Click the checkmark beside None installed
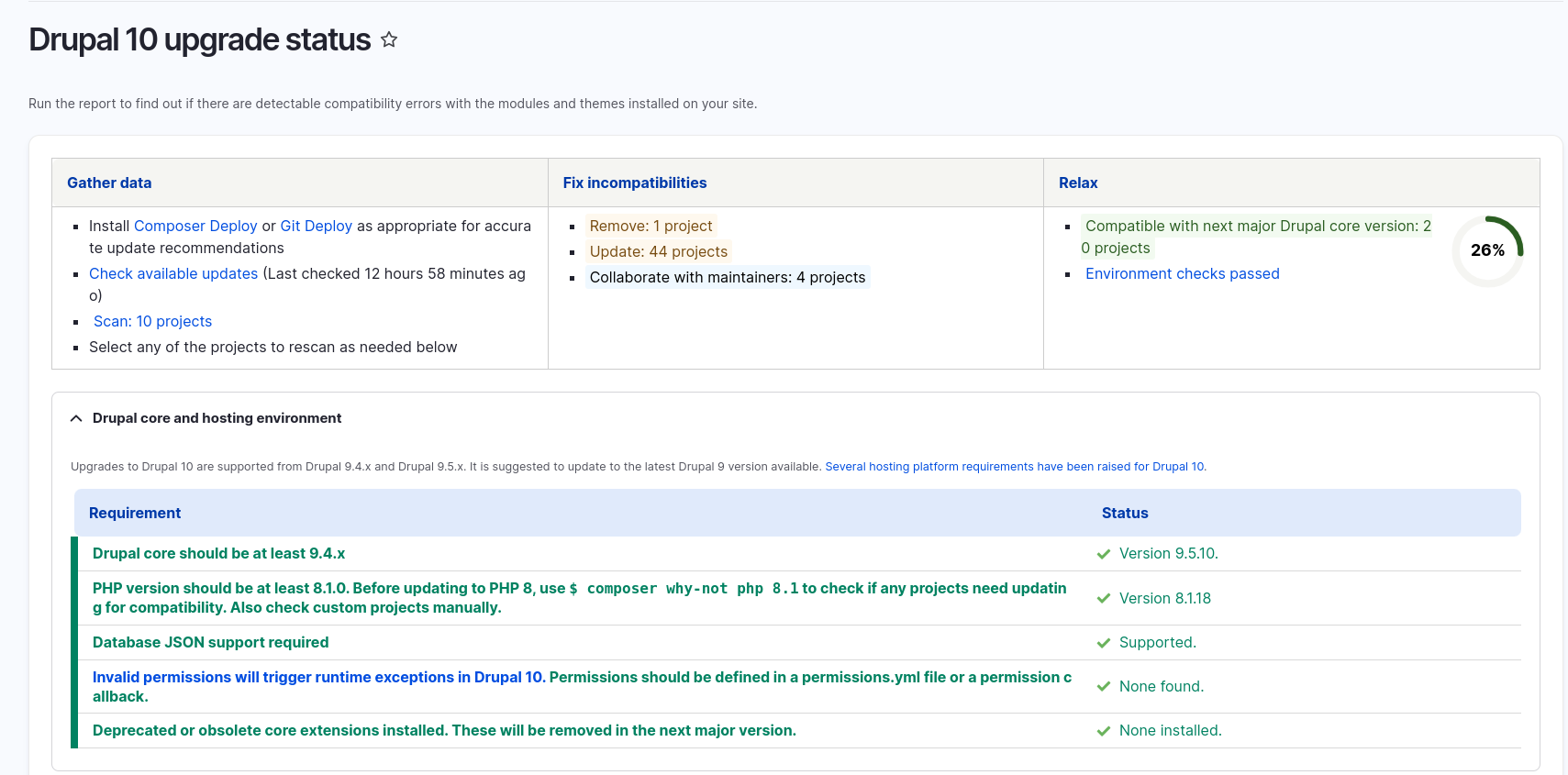Screen dimensions: 1568x775 click(x=1104, y=731)
